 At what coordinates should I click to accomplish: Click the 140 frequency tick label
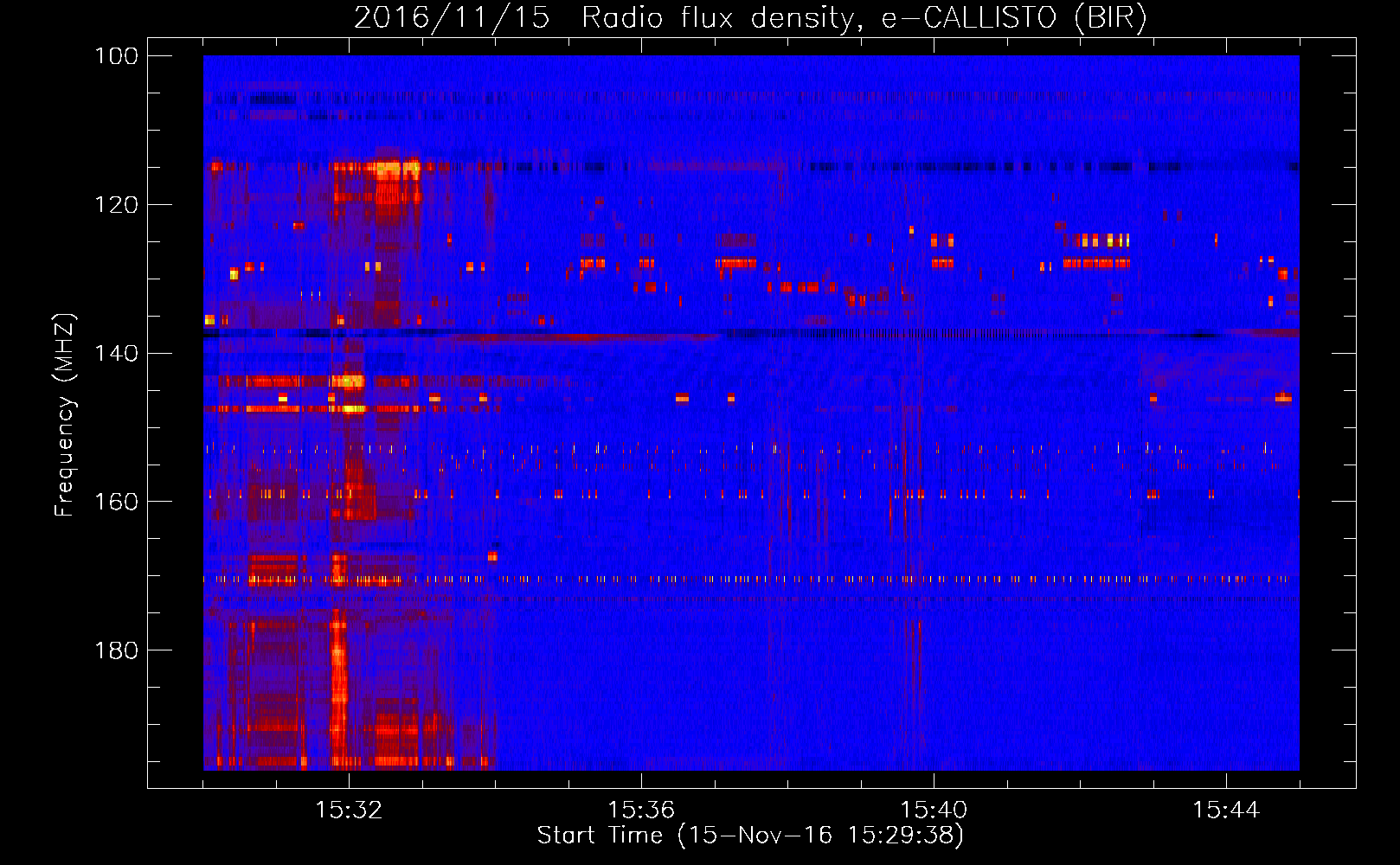[x=116, y=353]
